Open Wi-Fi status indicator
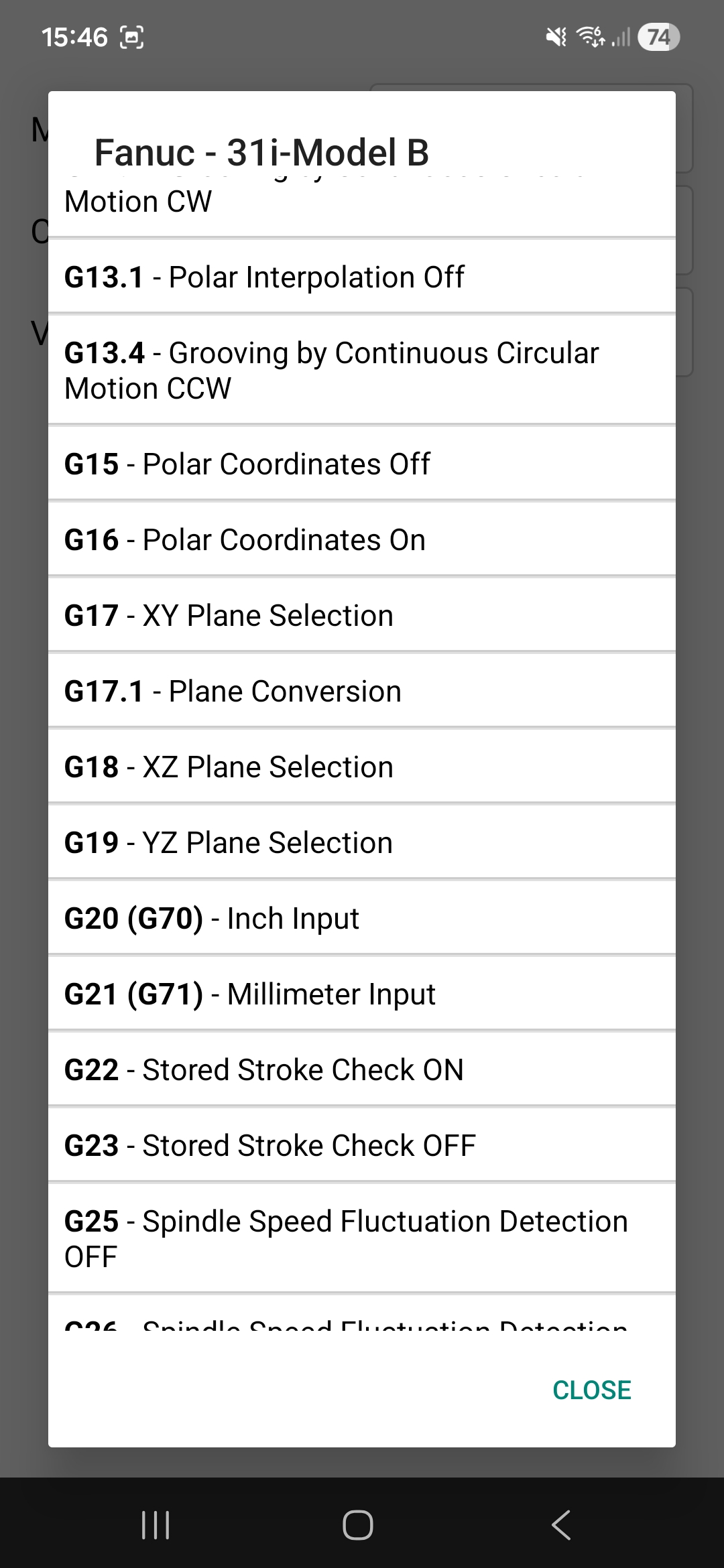724x1568 pixels. click(x=590, y=38)
